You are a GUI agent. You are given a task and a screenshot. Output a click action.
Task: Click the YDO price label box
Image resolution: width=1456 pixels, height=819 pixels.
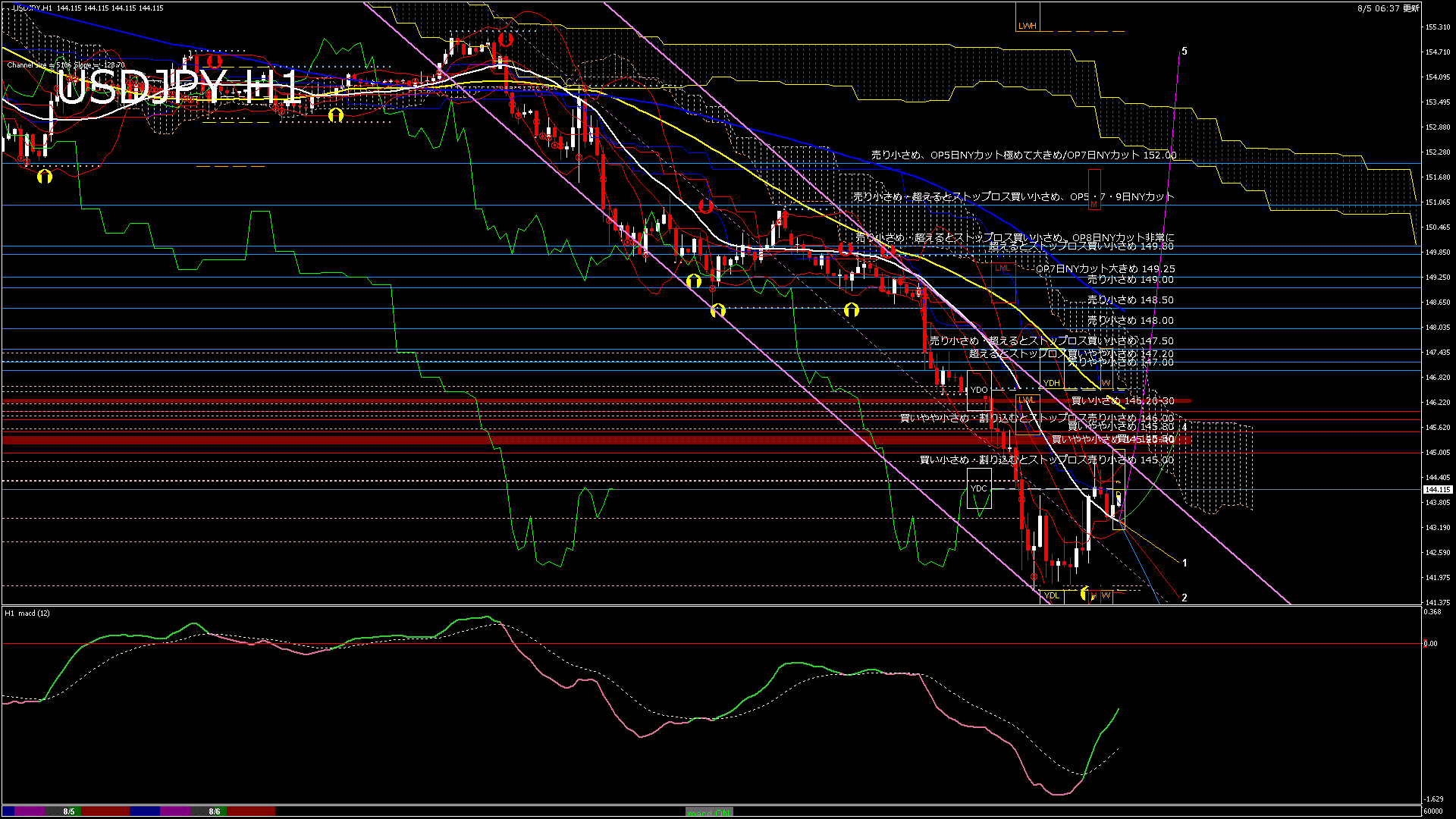pyautogui.click(x=979, y=390)
